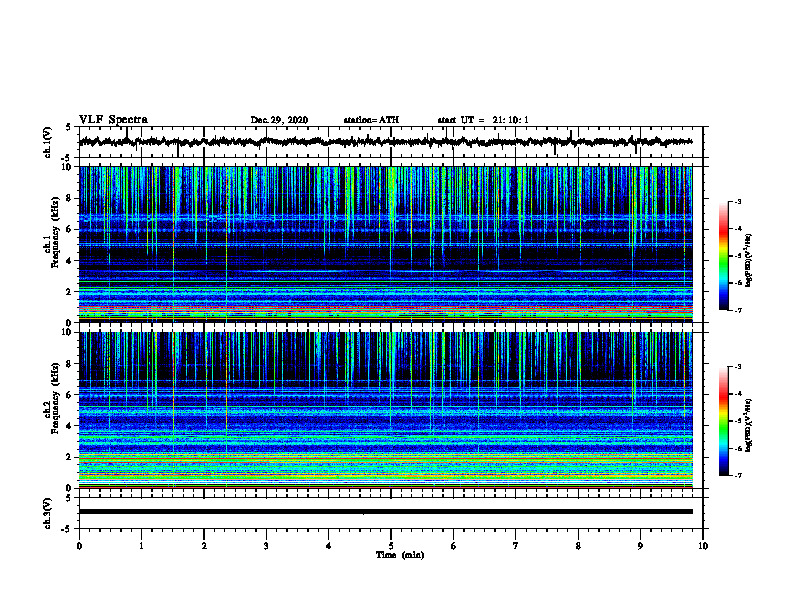Click the "-3" label on ch.1 colorbar
This screenshot has width=792, height=612.
point(738,201)
